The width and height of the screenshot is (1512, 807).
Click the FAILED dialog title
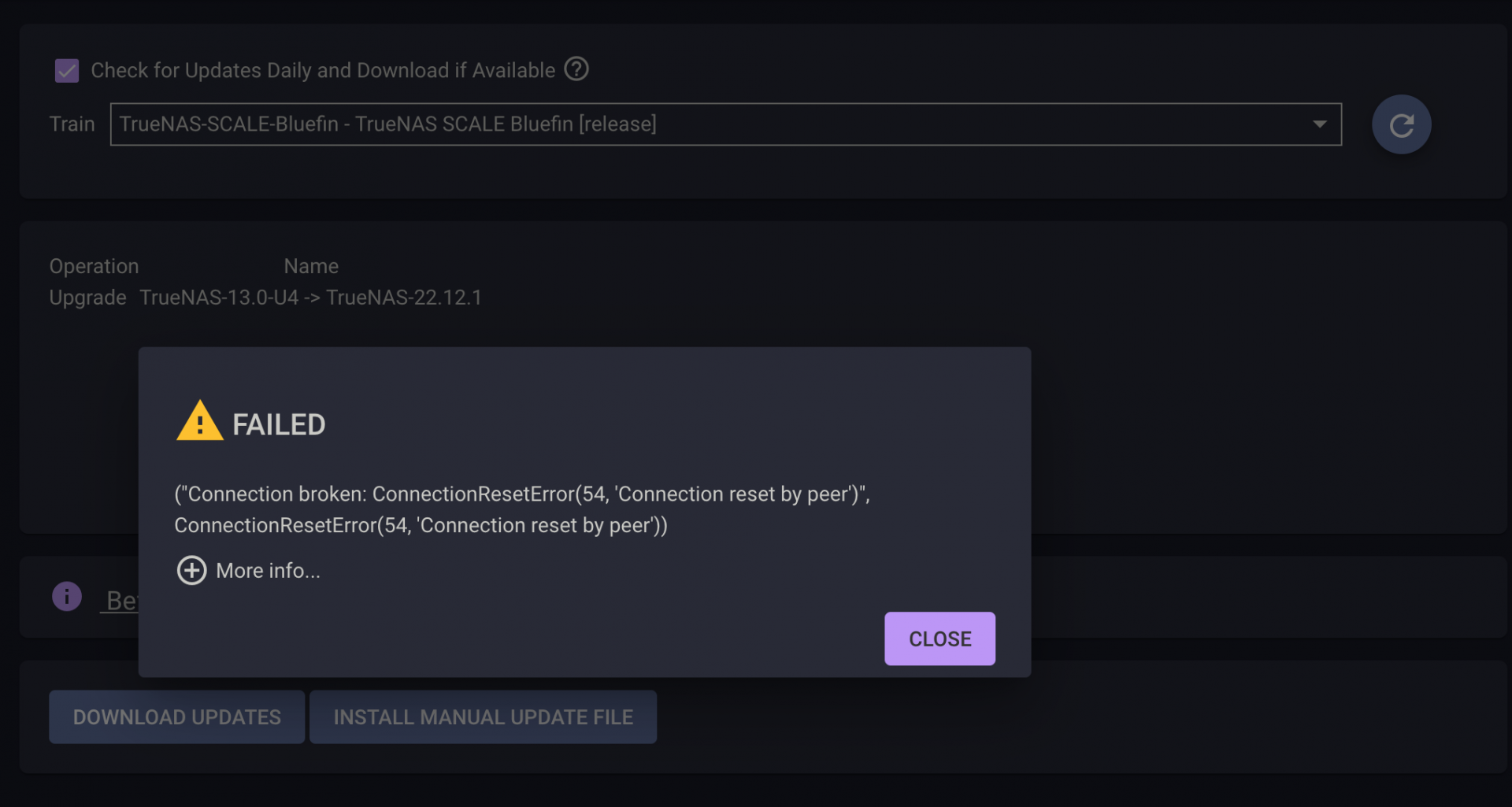pos(279,424)
